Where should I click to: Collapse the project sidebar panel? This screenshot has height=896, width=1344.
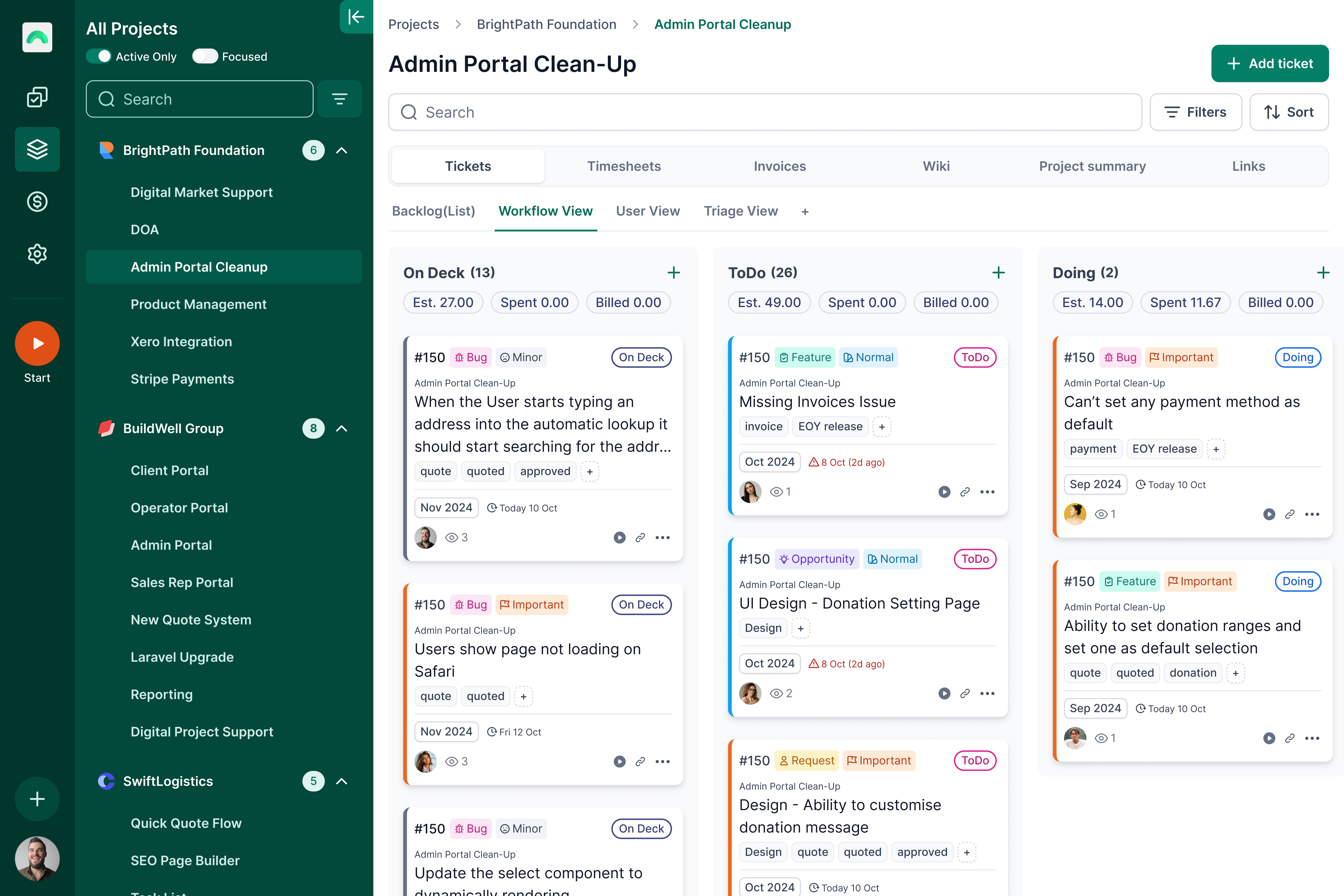(356, 17)
